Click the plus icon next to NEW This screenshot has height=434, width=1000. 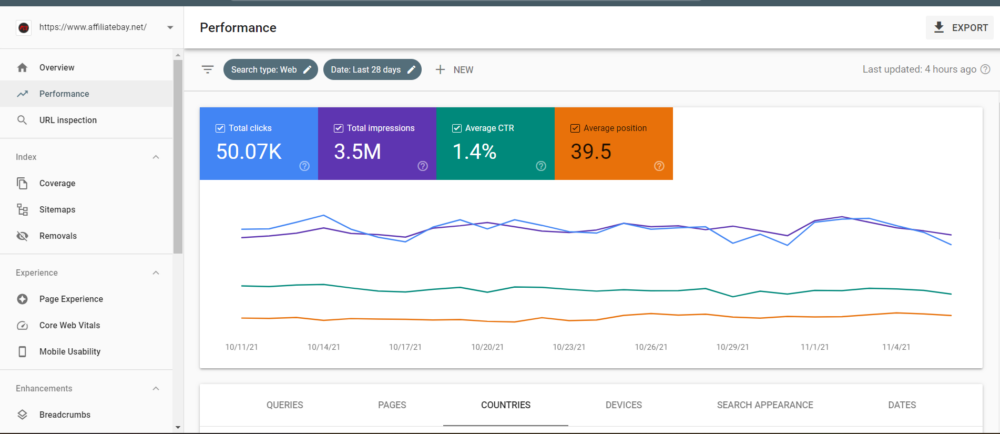(x=440, y=69)
